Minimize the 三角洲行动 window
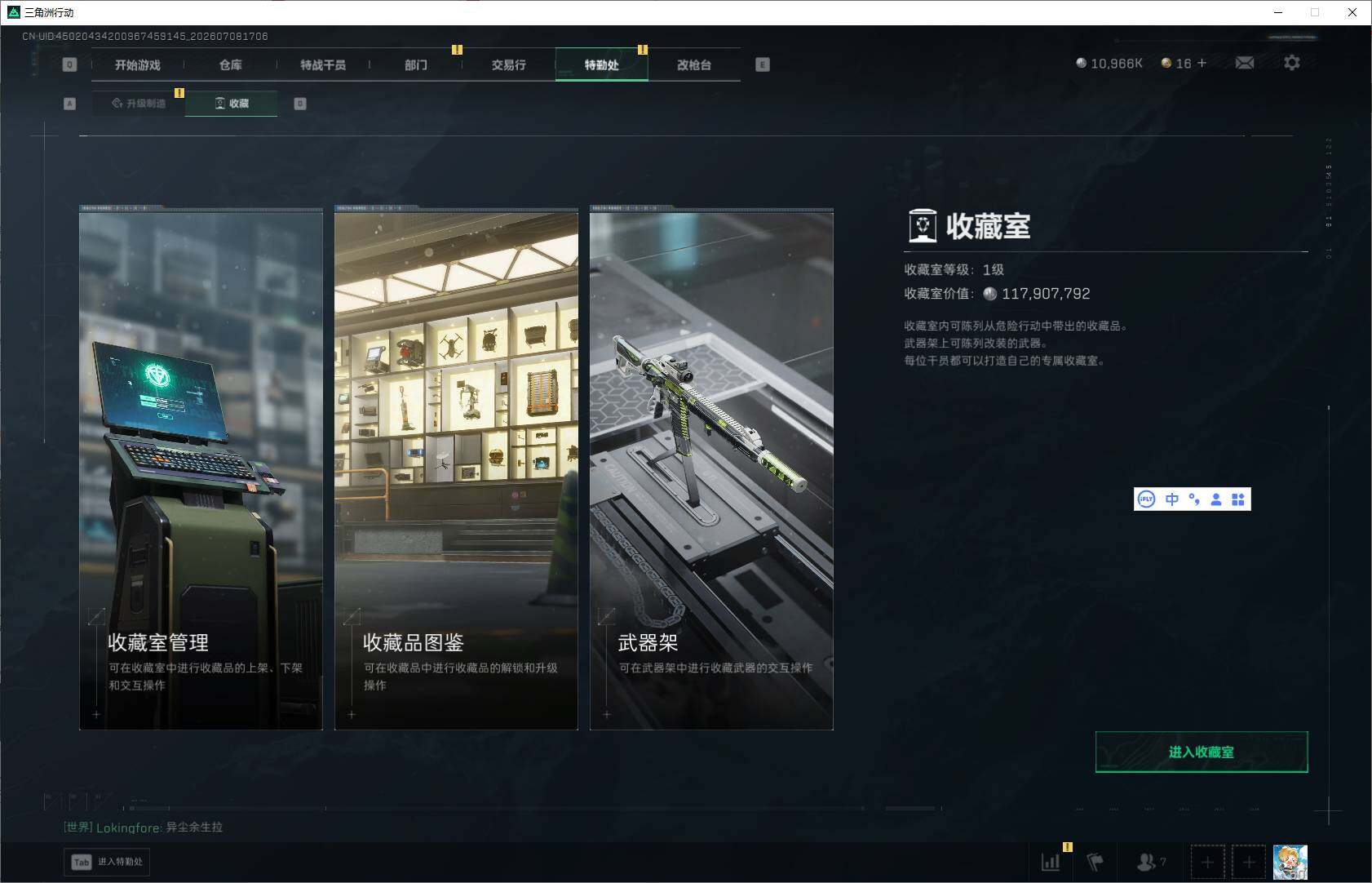1372x883 pixels. 1278,12
